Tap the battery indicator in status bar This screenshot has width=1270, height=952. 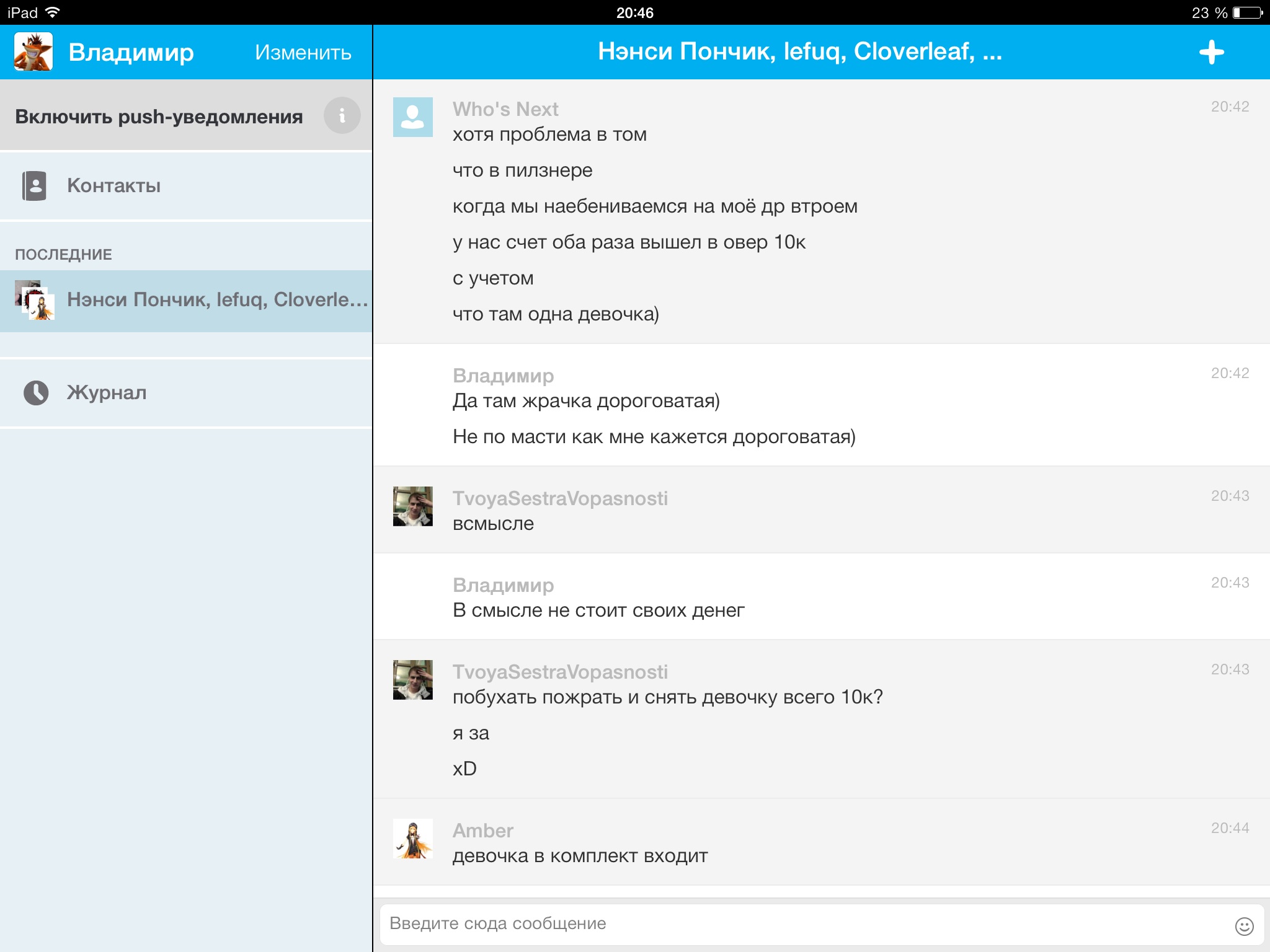pyautogui.click(x=1247, y=12)
